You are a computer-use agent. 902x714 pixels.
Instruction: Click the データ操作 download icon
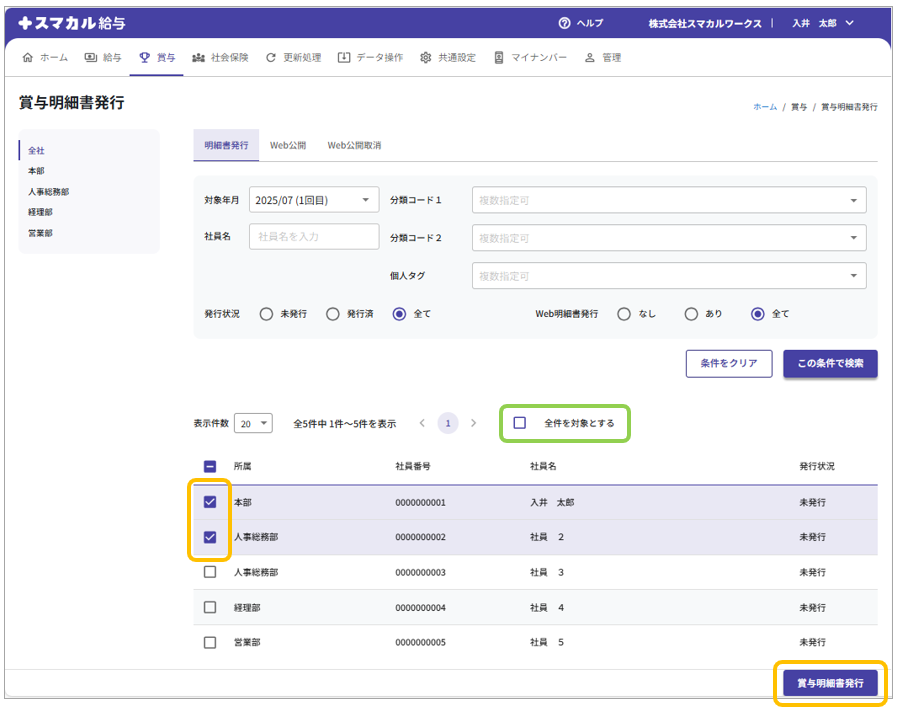click(x=344, y=58)
